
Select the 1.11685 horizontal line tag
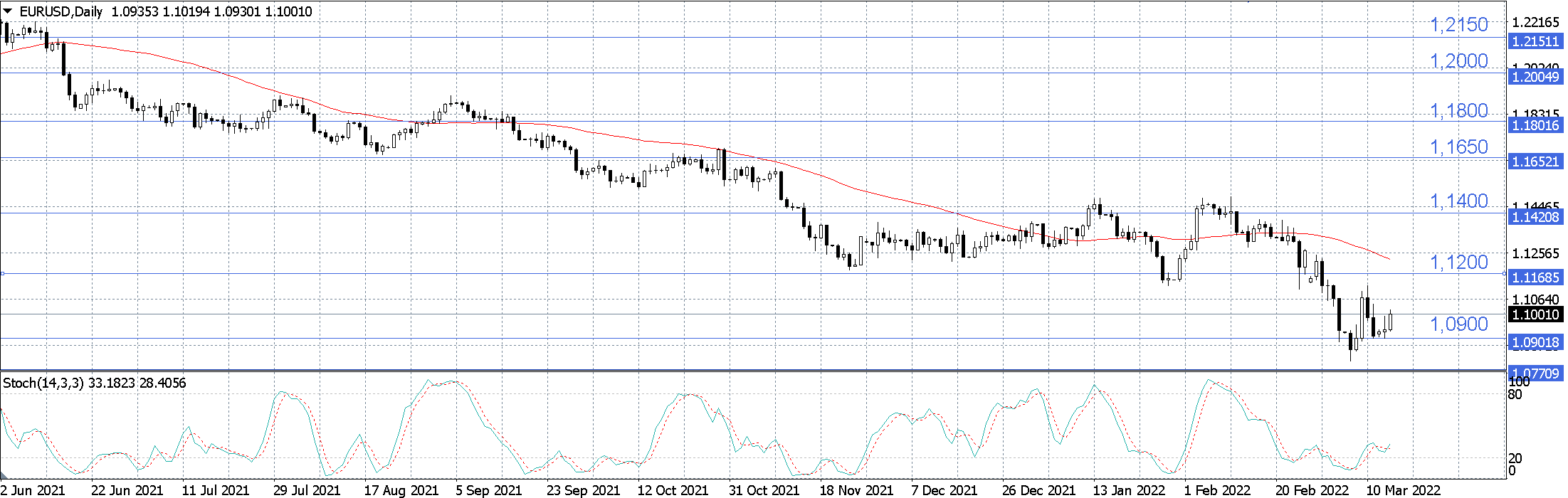click(1535, 277)
